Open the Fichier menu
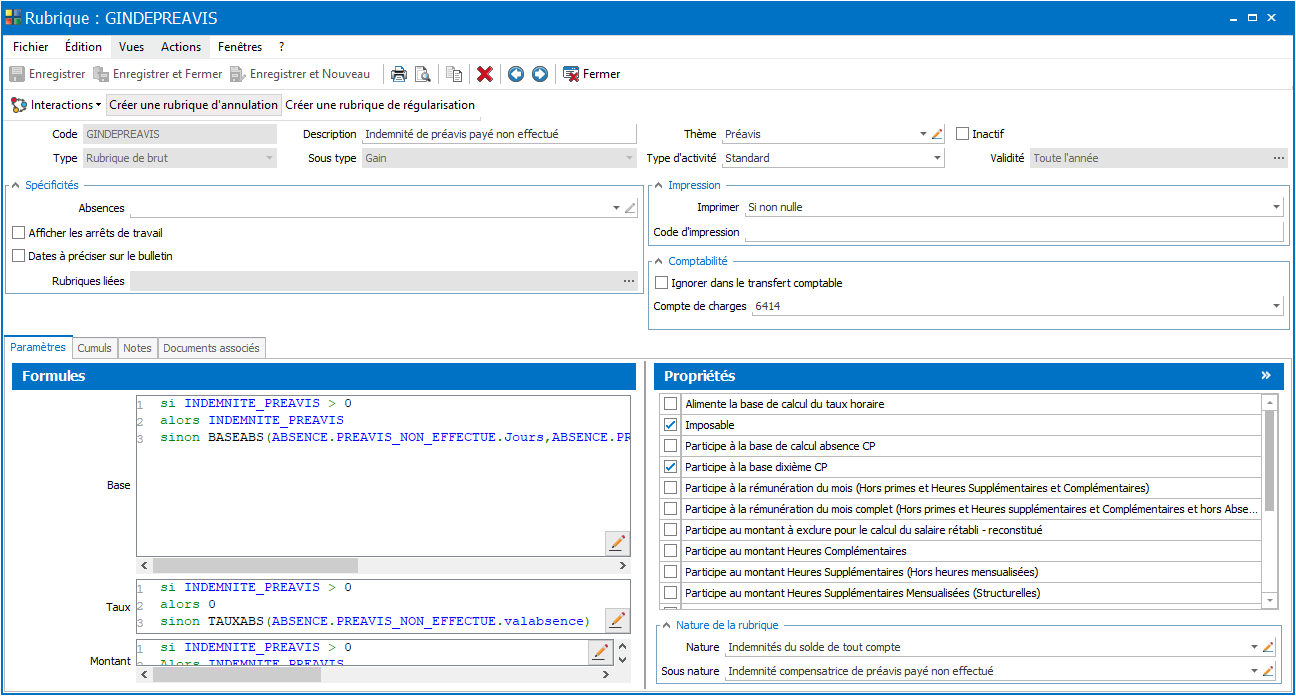Screen dimensions: 1296x696 (31, 47)
